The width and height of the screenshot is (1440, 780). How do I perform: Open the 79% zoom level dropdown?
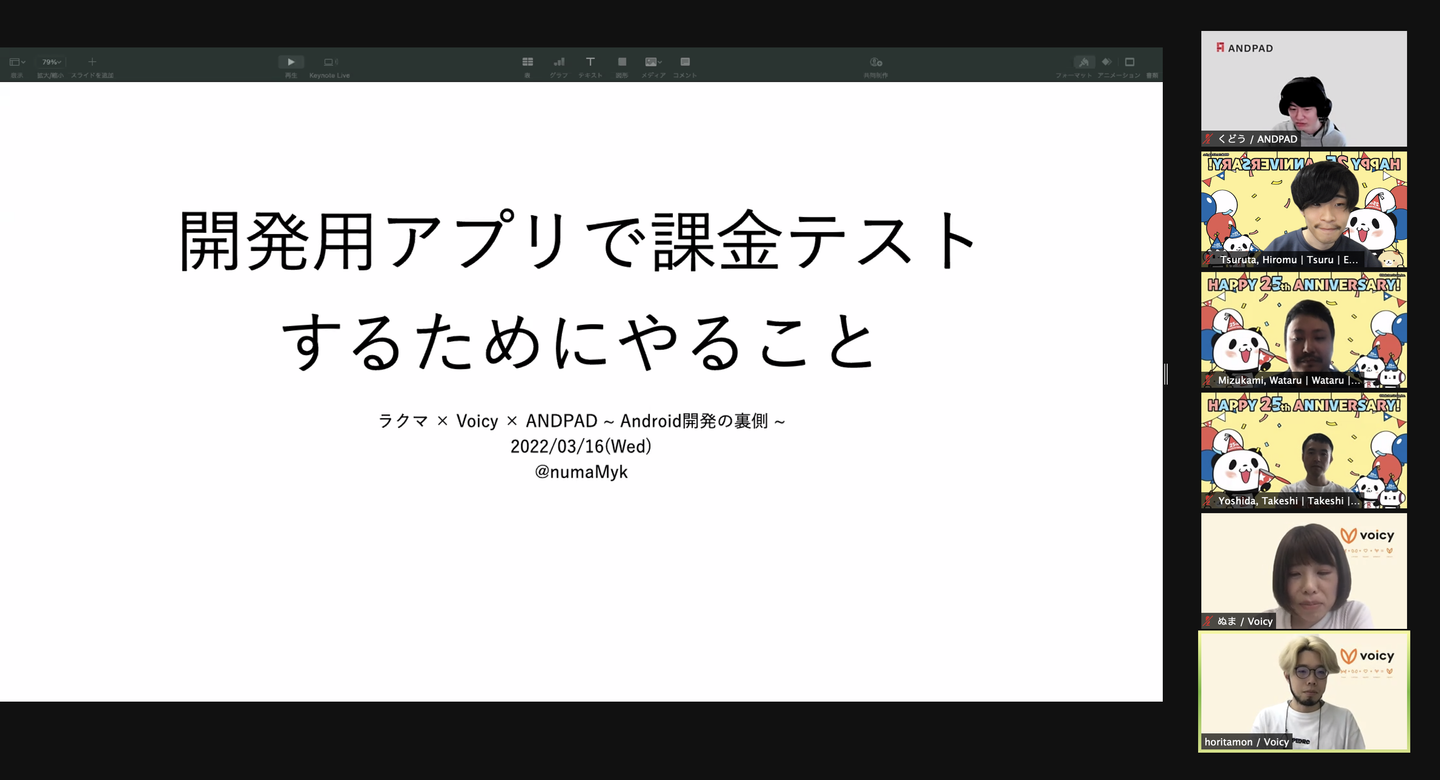tap(51, 62)
